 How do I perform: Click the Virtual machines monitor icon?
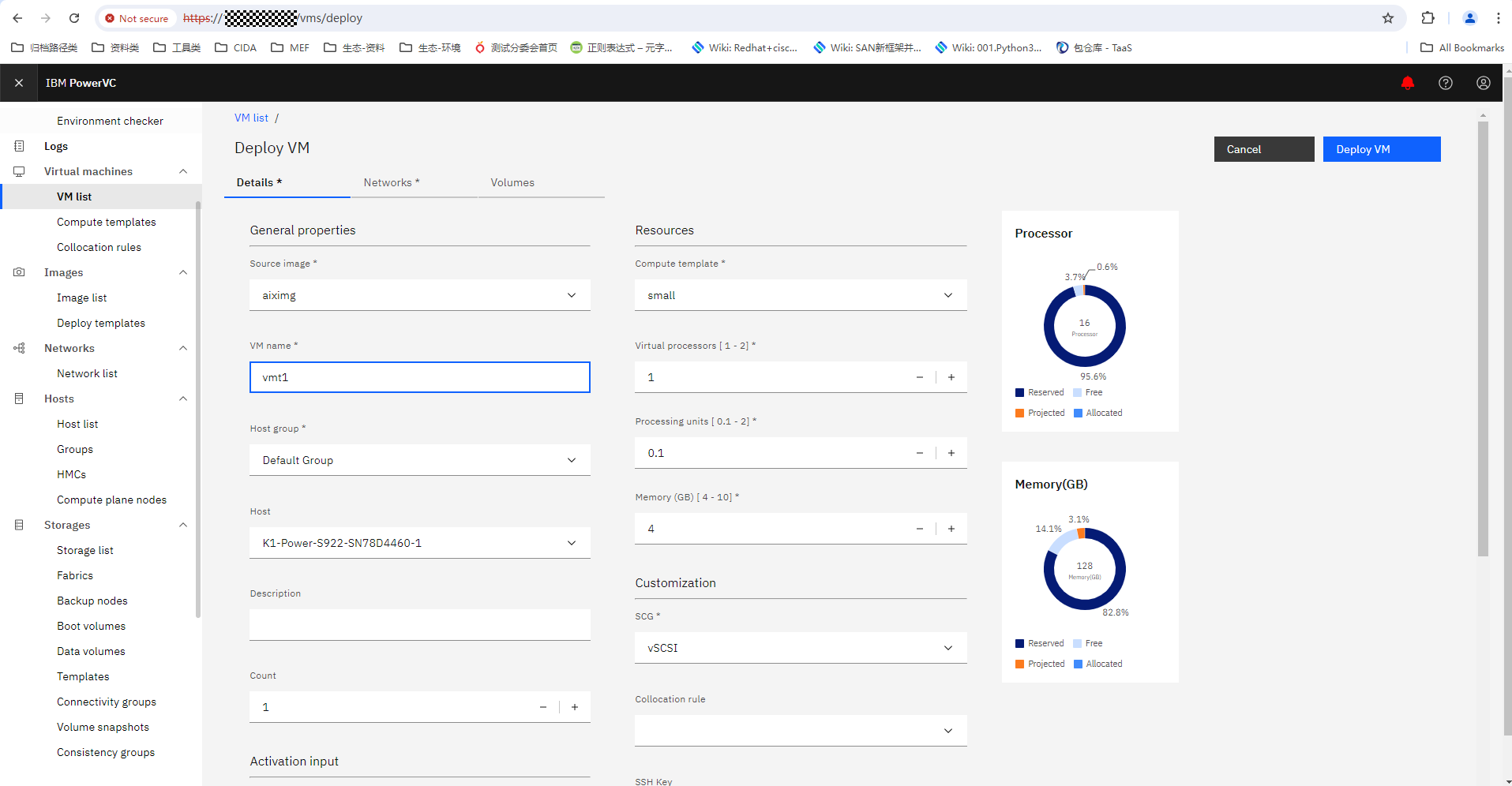click(19, 171)
